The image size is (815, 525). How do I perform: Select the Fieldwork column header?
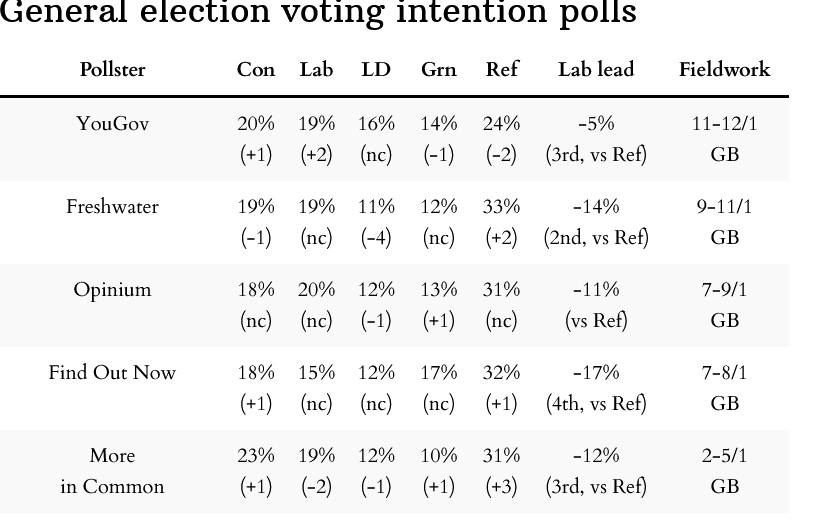724,70
